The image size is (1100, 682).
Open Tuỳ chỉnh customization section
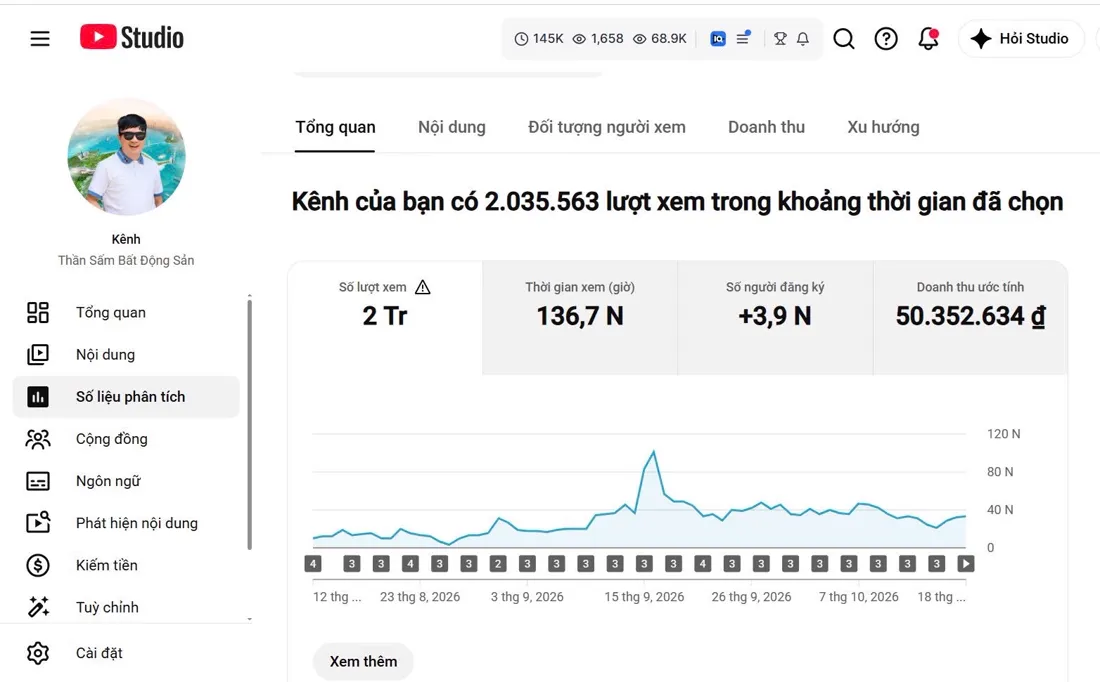click(126, 607)
